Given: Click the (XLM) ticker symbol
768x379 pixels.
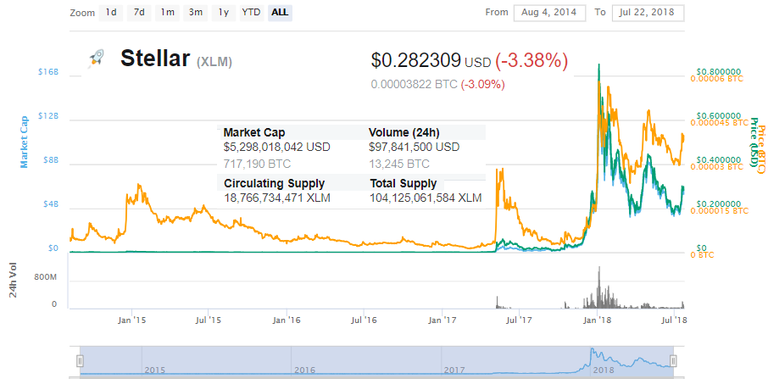Looking at the screenshot, I should [x=215, y=62].
